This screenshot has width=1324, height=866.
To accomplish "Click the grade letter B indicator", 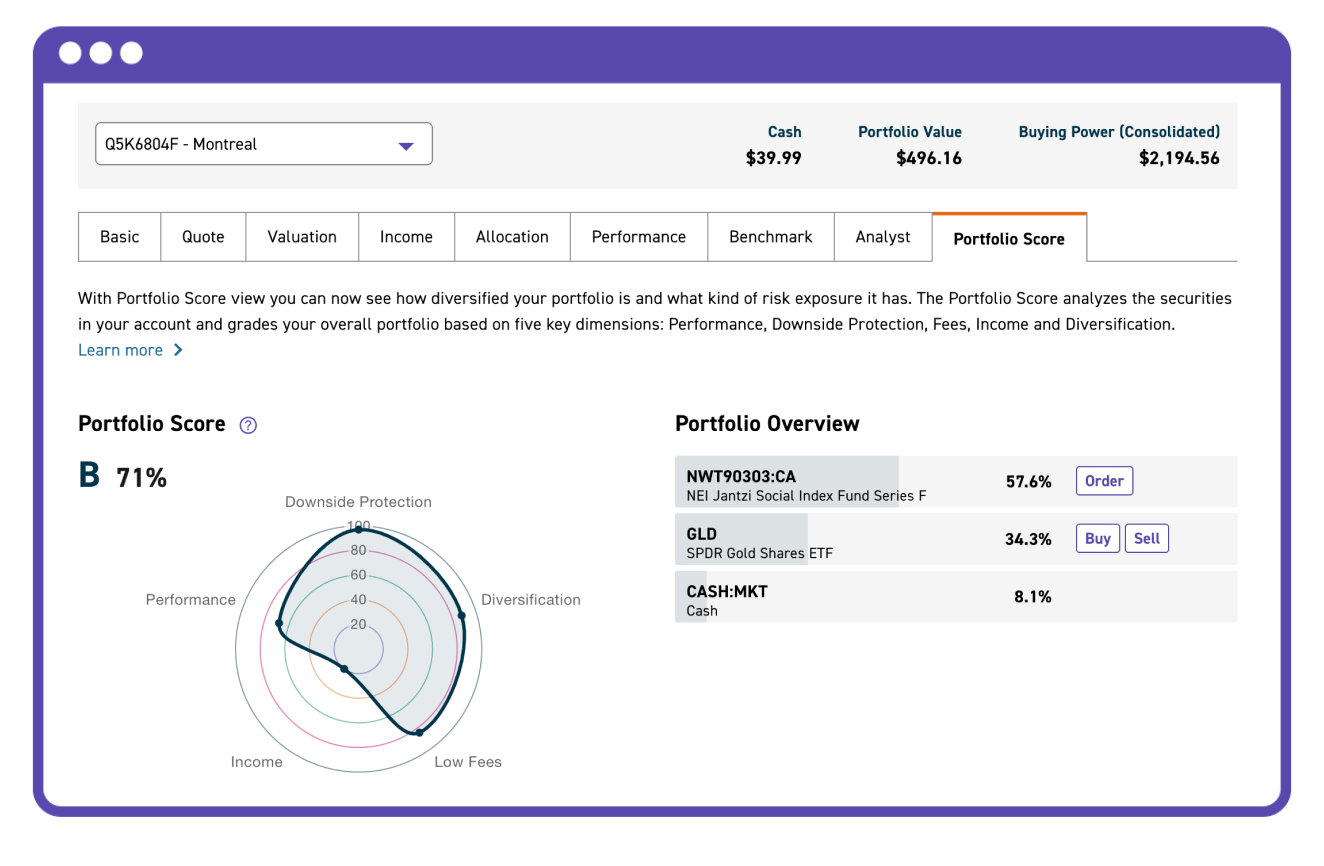I will coord(89,475).
